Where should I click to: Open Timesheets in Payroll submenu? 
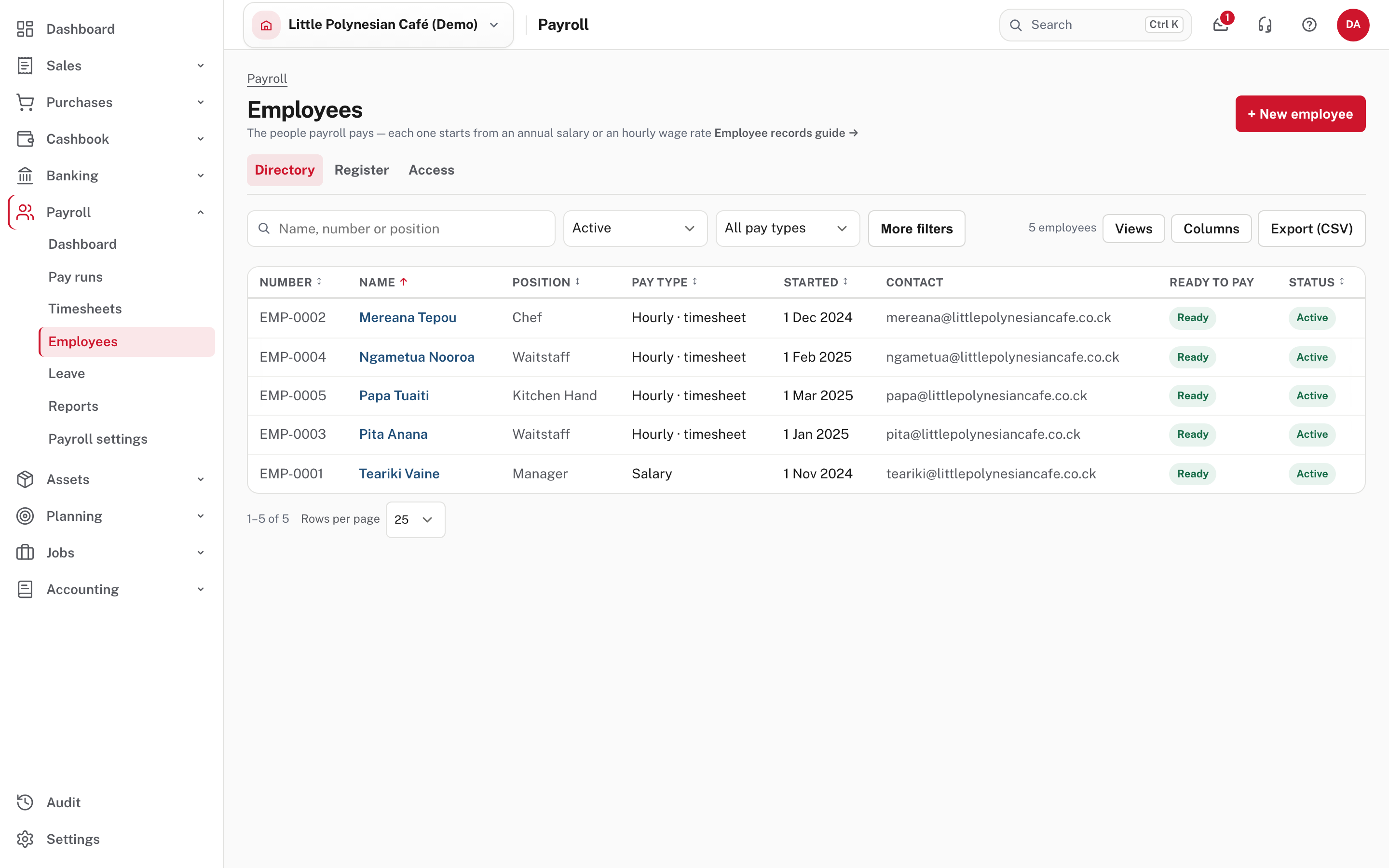tap(85, 309)
